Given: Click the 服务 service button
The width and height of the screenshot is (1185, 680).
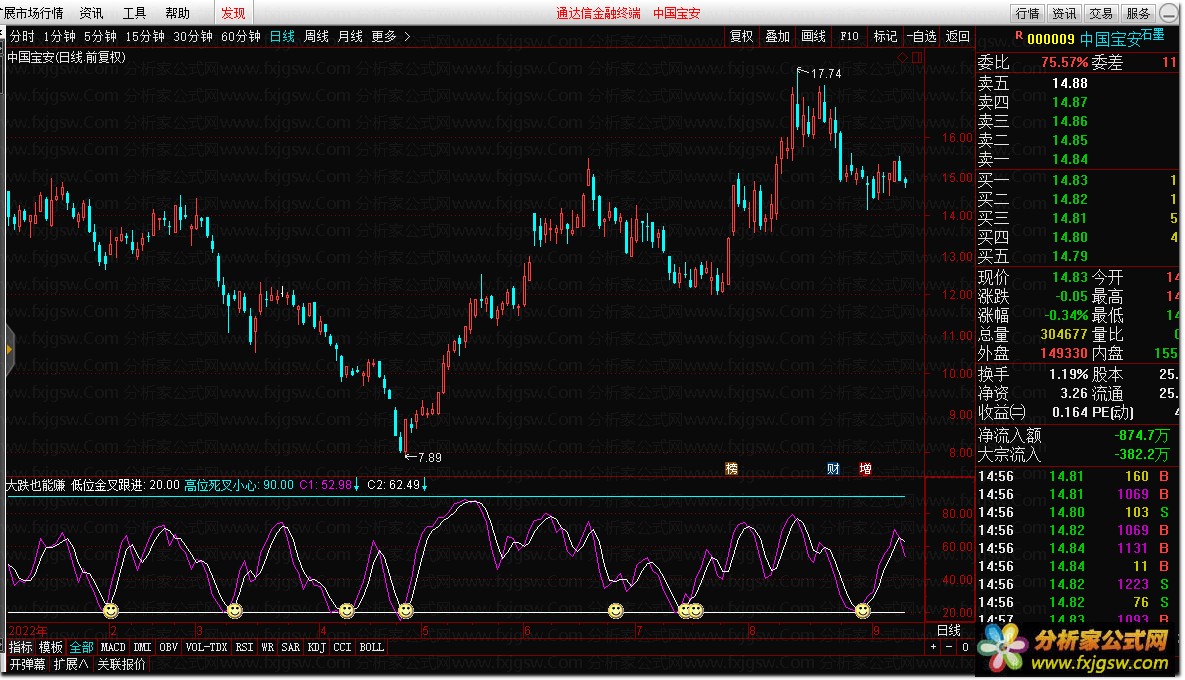Looking at the screenshot, I should coord(1137,14).
